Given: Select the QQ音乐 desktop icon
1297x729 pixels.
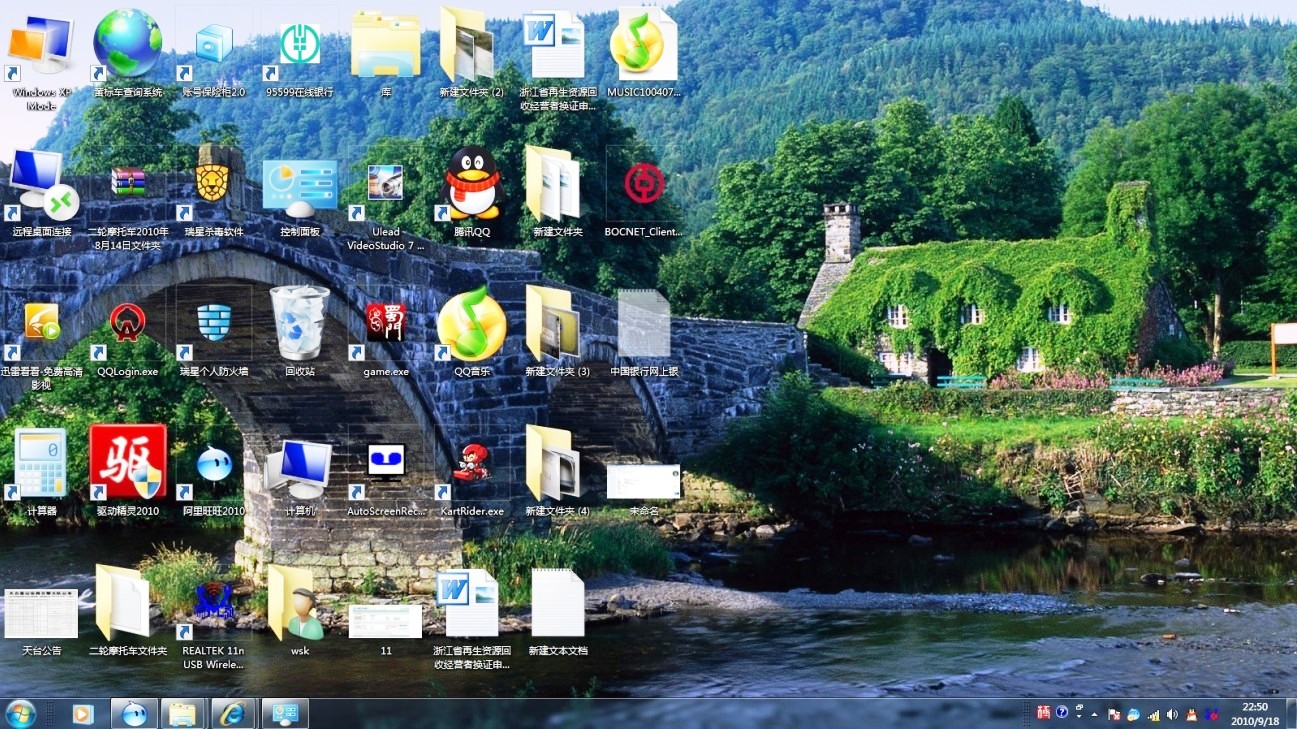Looking at the screenshot, I should [x=471, y=324].
